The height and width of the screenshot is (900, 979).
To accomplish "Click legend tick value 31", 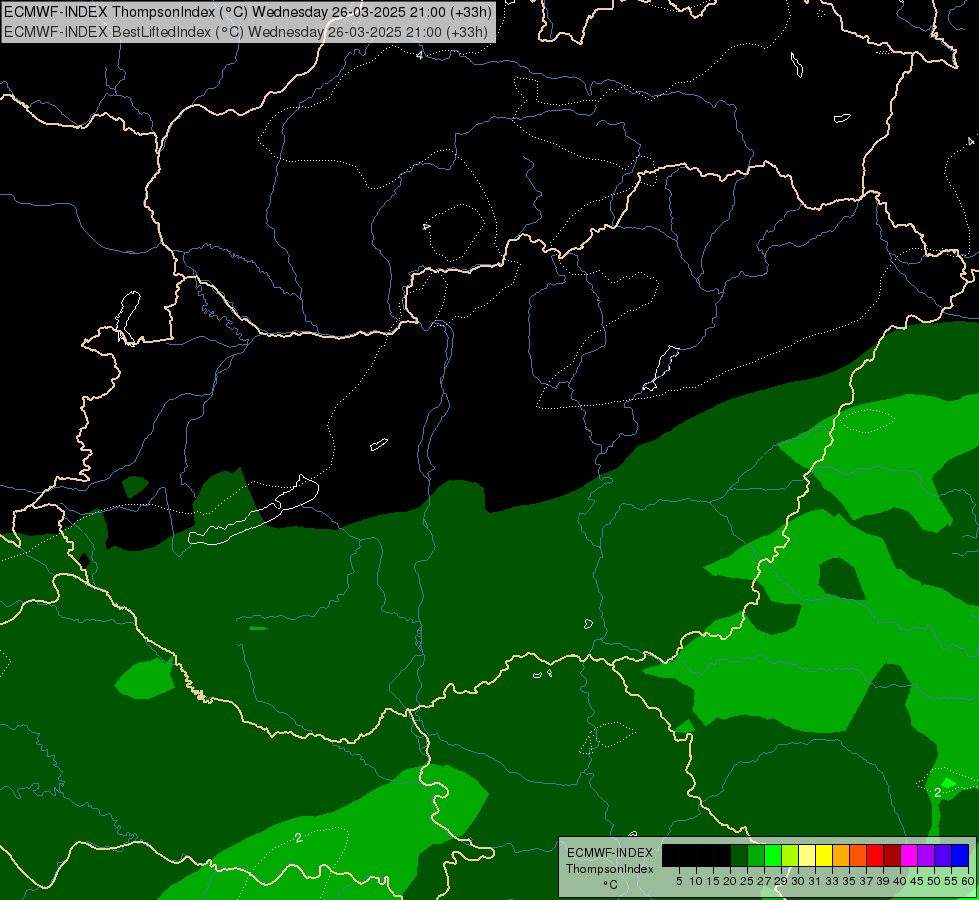I will click(815, 881).
